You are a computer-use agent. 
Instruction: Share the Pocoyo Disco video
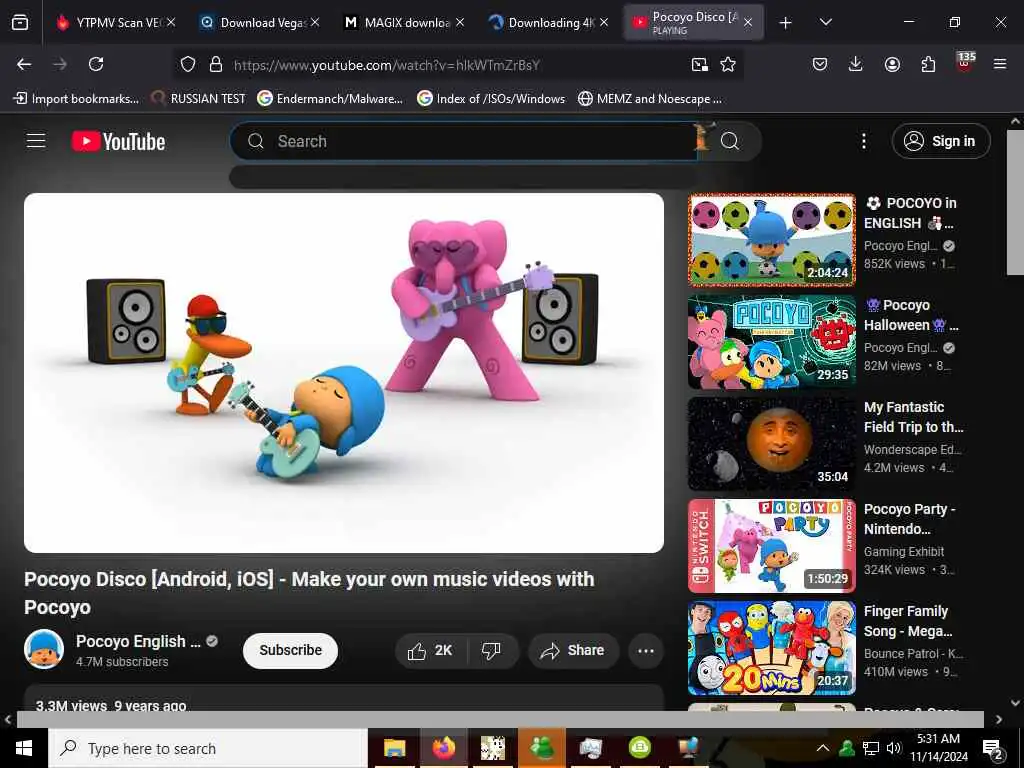point(573,650)
